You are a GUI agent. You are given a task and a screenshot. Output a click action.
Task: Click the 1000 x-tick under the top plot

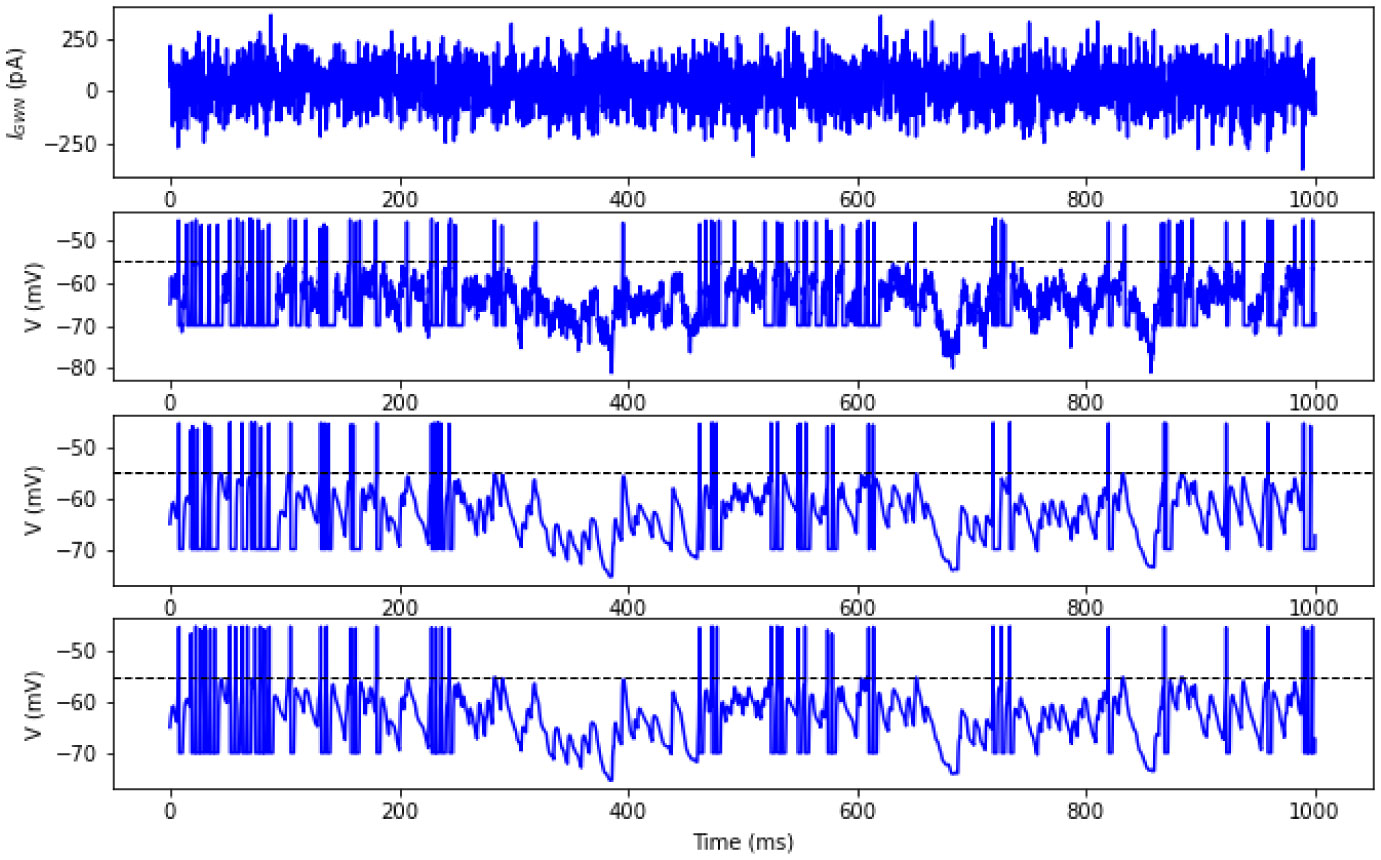click(1314, 198)
